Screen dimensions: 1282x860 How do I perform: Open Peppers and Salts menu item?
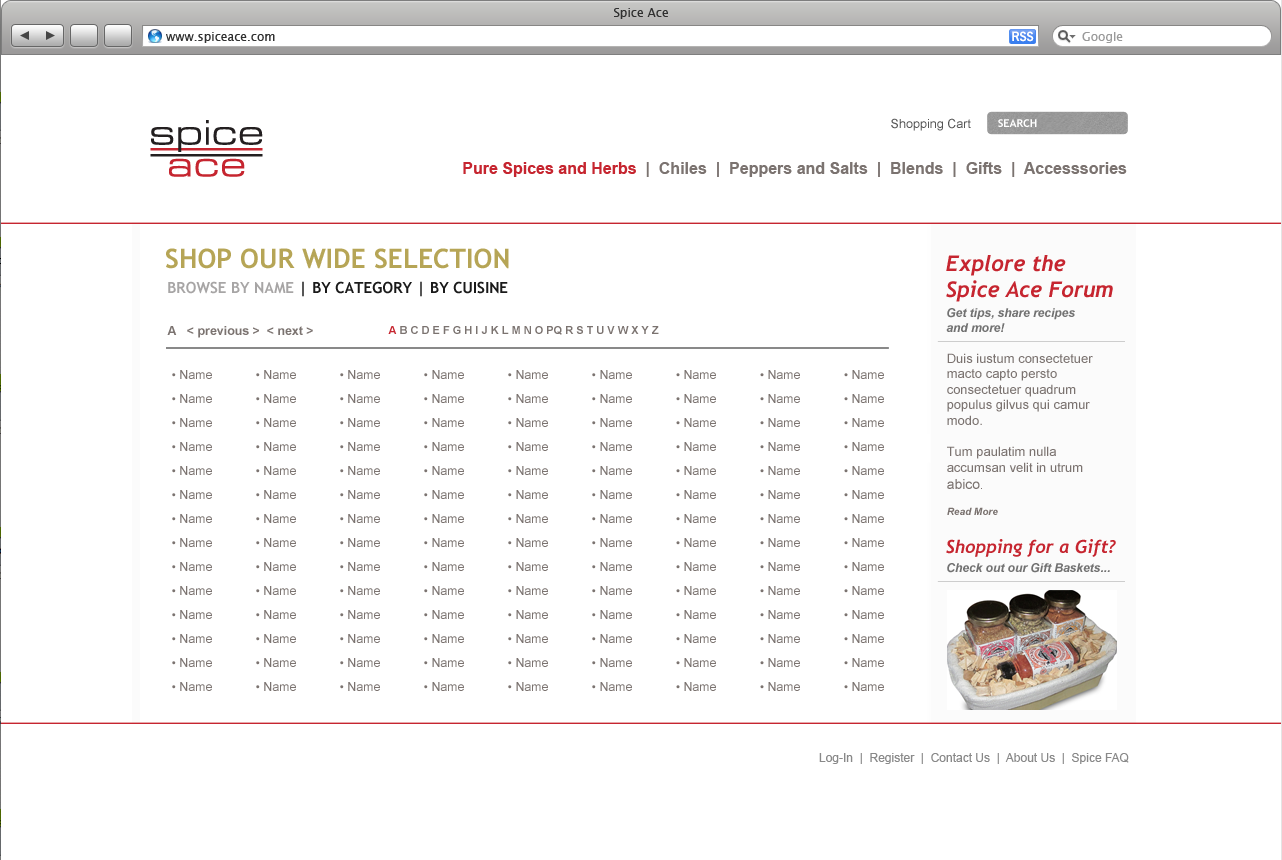tap(798, 168)
